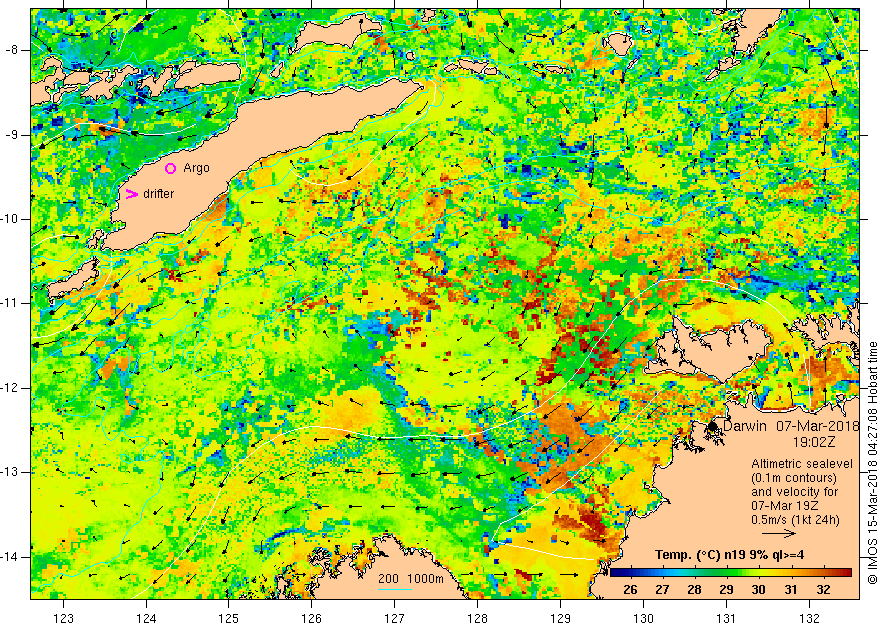Select the 'Argo' legend label
The height and width of the screenshot is (630, 880).
point(196,168)
